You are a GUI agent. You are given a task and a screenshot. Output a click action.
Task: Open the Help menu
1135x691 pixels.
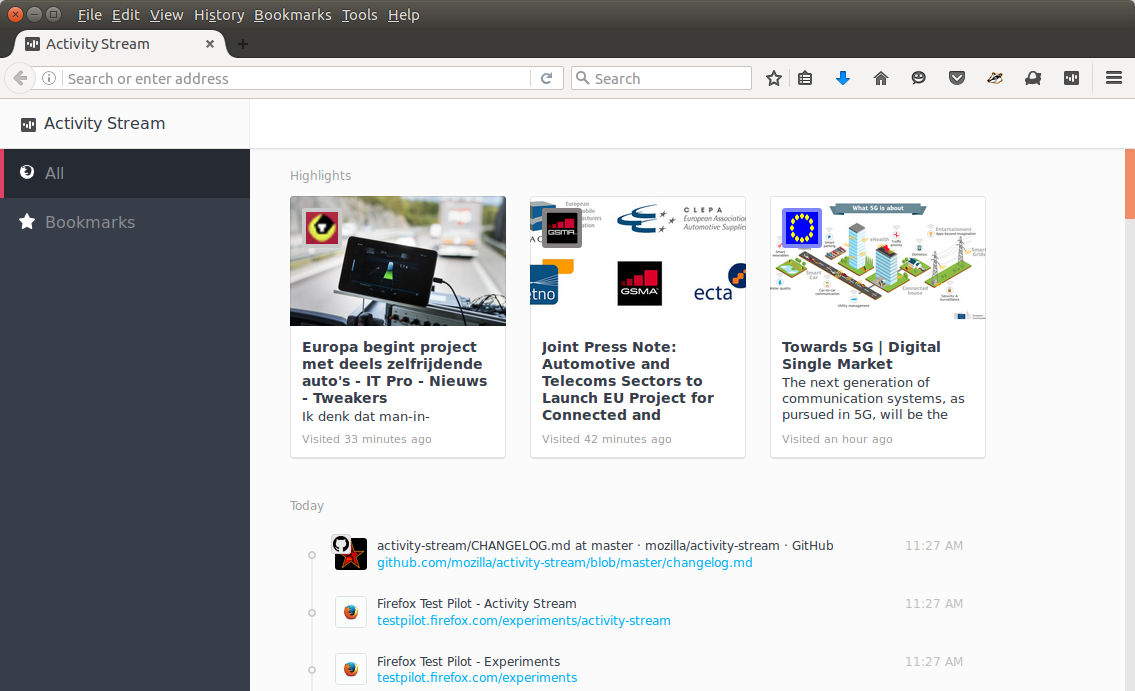(403, 14)
